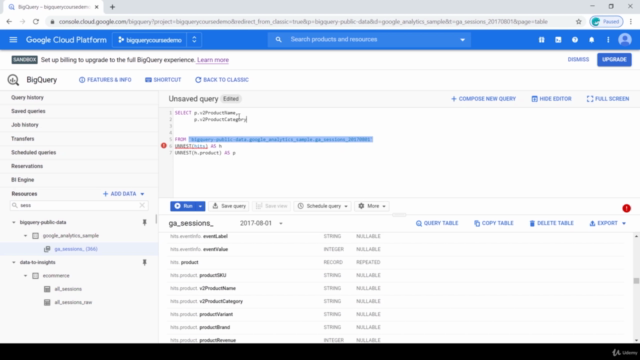Open the main navigation hamburger menu

coord(13,40)
